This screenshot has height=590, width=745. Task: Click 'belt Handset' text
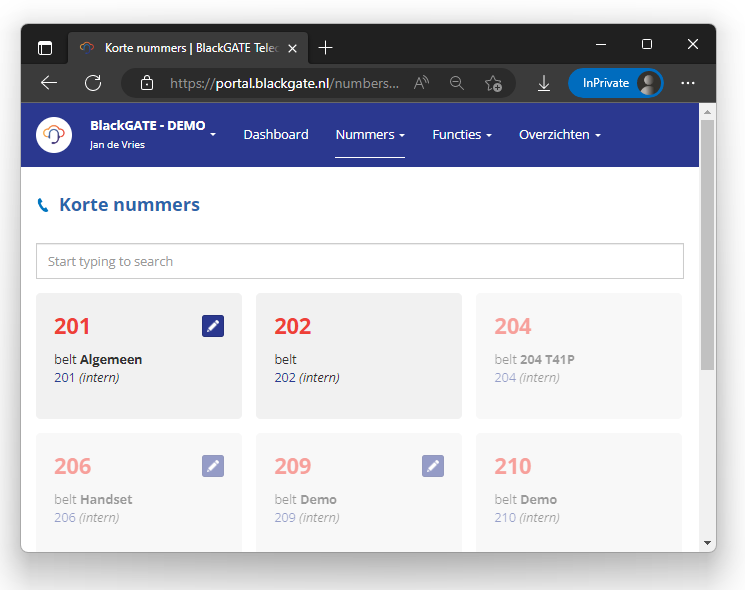coord(93,499)
